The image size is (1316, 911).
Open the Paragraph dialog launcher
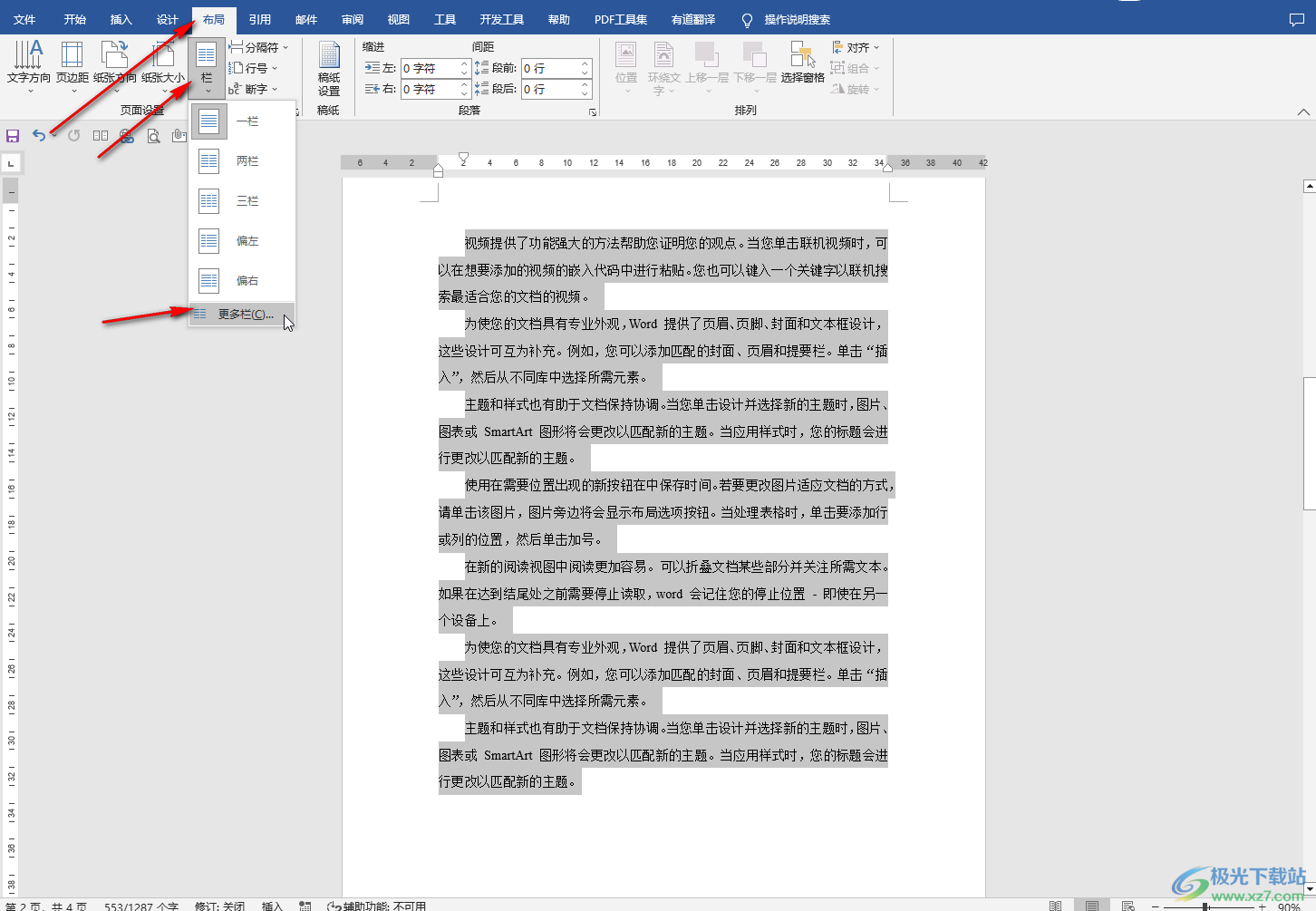pos(593,112)
